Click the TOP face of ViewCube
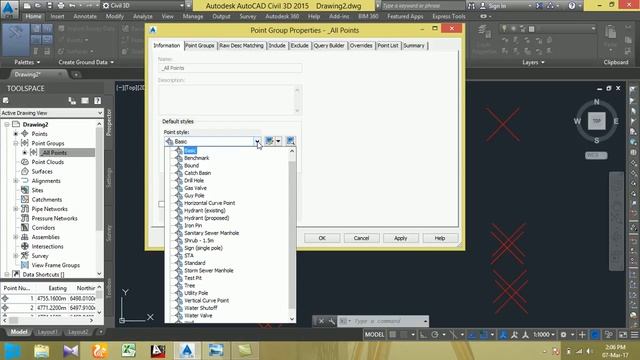The height and width of the screenshot is (360, 640). 596,121
